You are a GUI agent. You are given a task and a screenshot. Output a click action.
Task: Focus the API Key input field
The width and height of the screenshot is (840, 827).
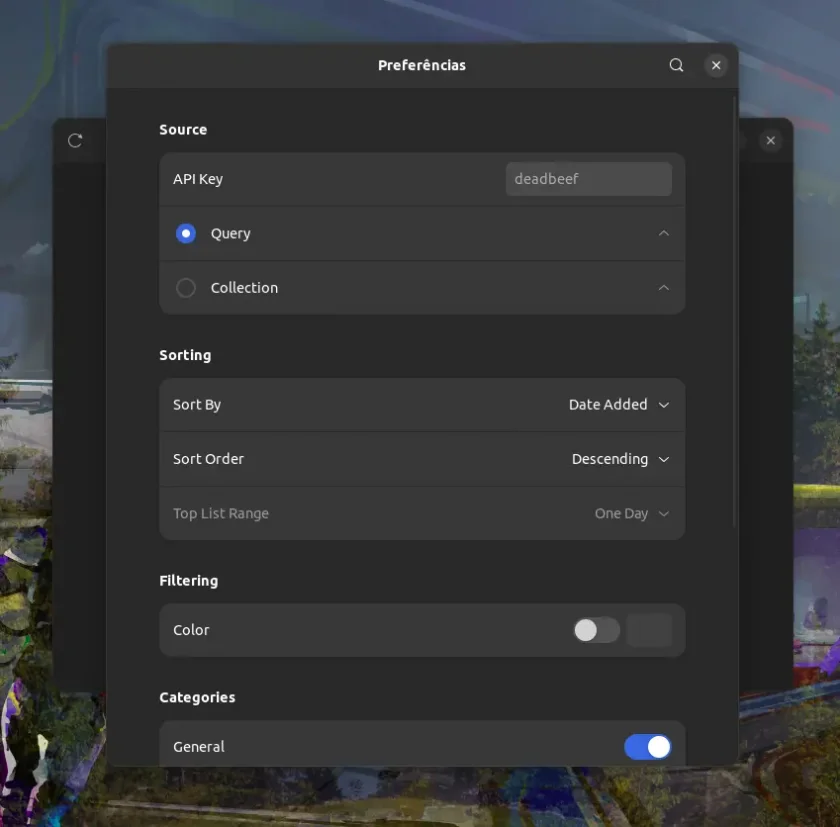tap(588, 179)
